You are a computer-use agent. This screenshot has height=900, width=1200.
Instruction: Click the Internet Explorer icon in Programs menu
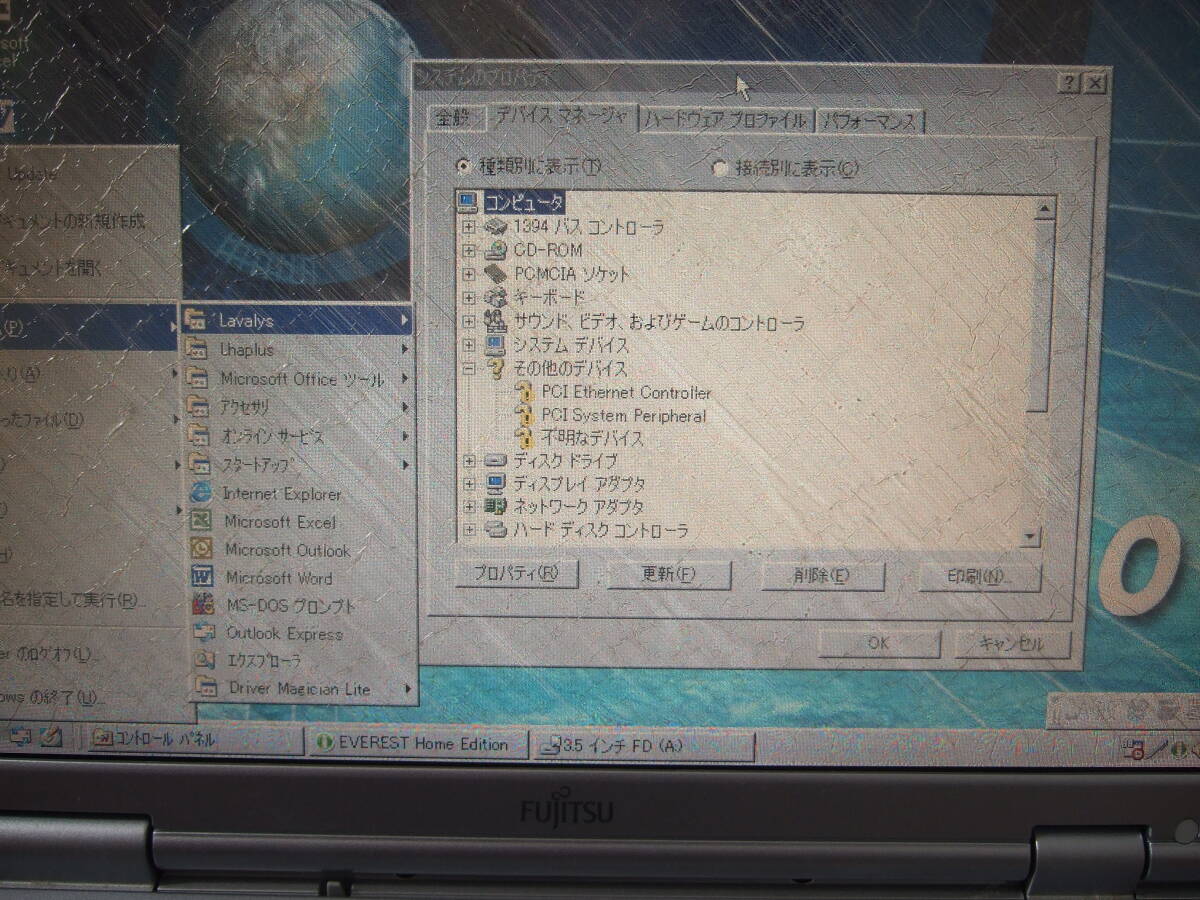click(x=203, y=493)
